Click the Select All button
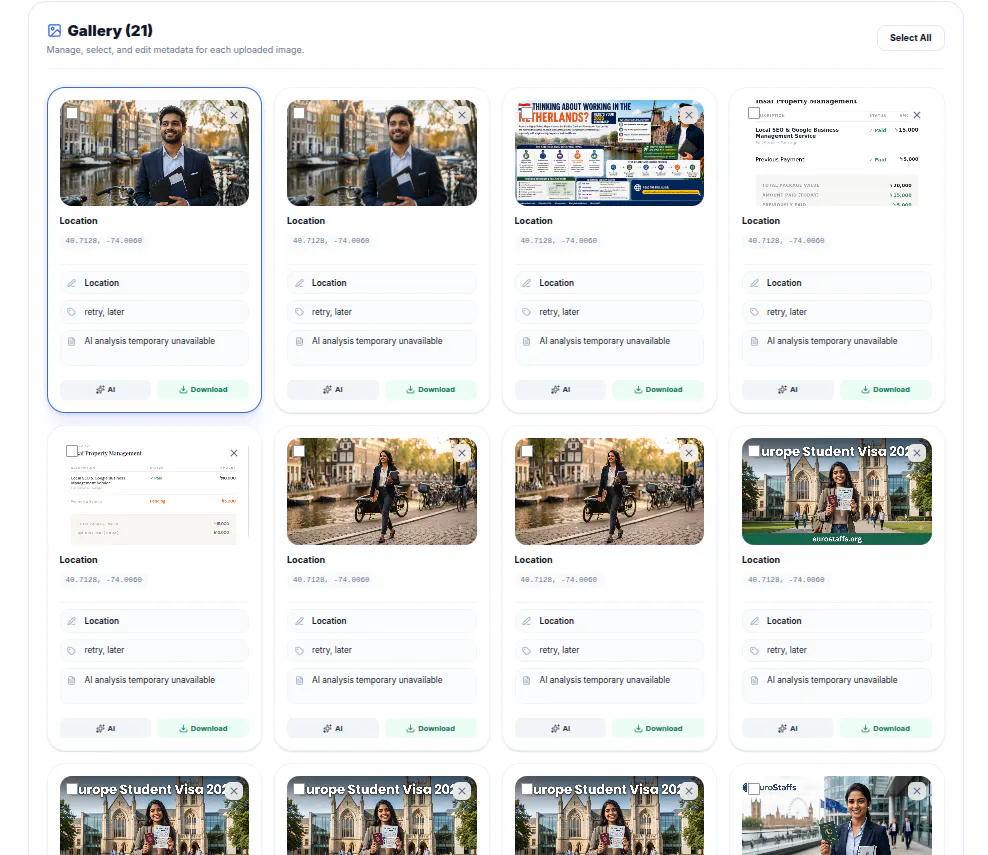 coord(910,38)
